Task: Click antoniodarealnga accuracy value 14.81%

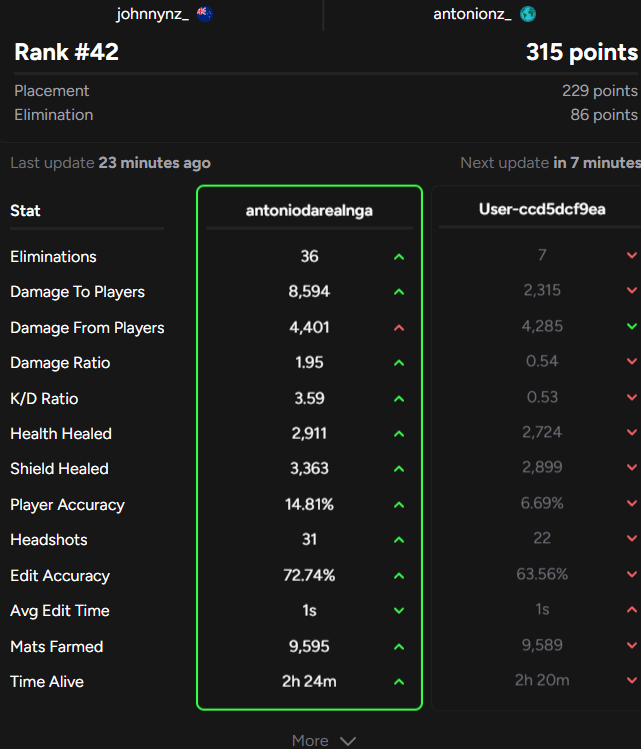Action: [309, 504]
